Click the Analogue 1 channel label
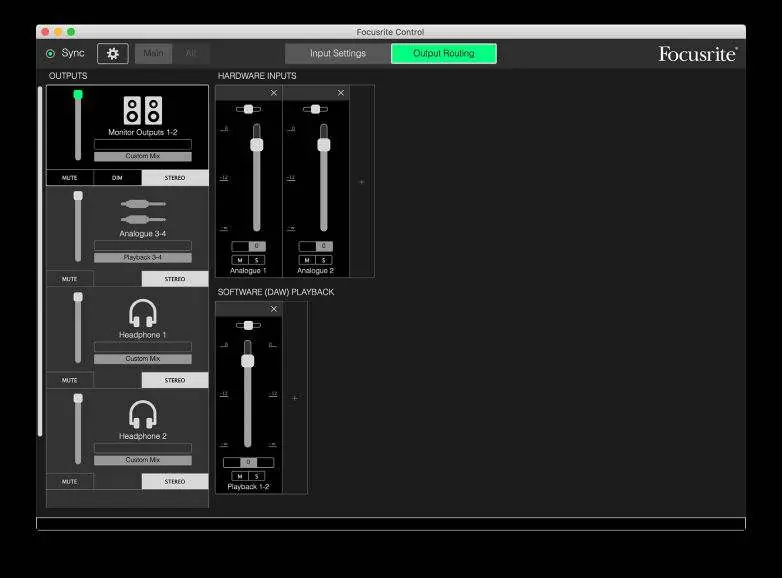 [x=248, y=271]
